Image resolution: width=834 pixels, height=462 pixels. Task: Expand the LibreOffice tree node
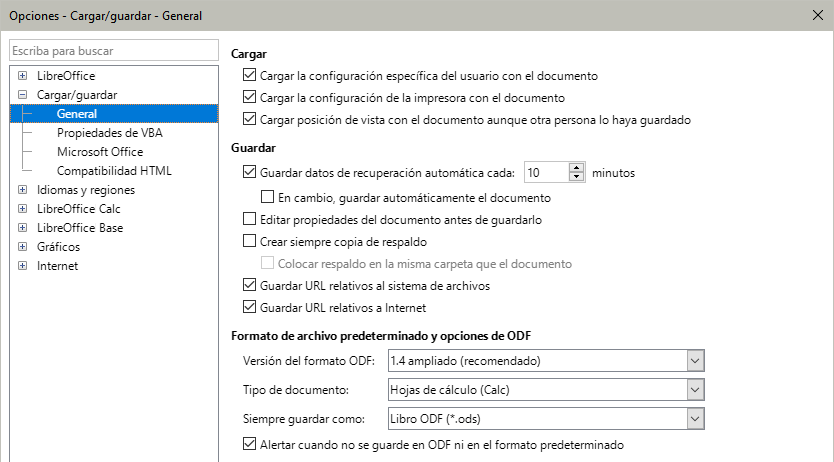click(22, 75)
